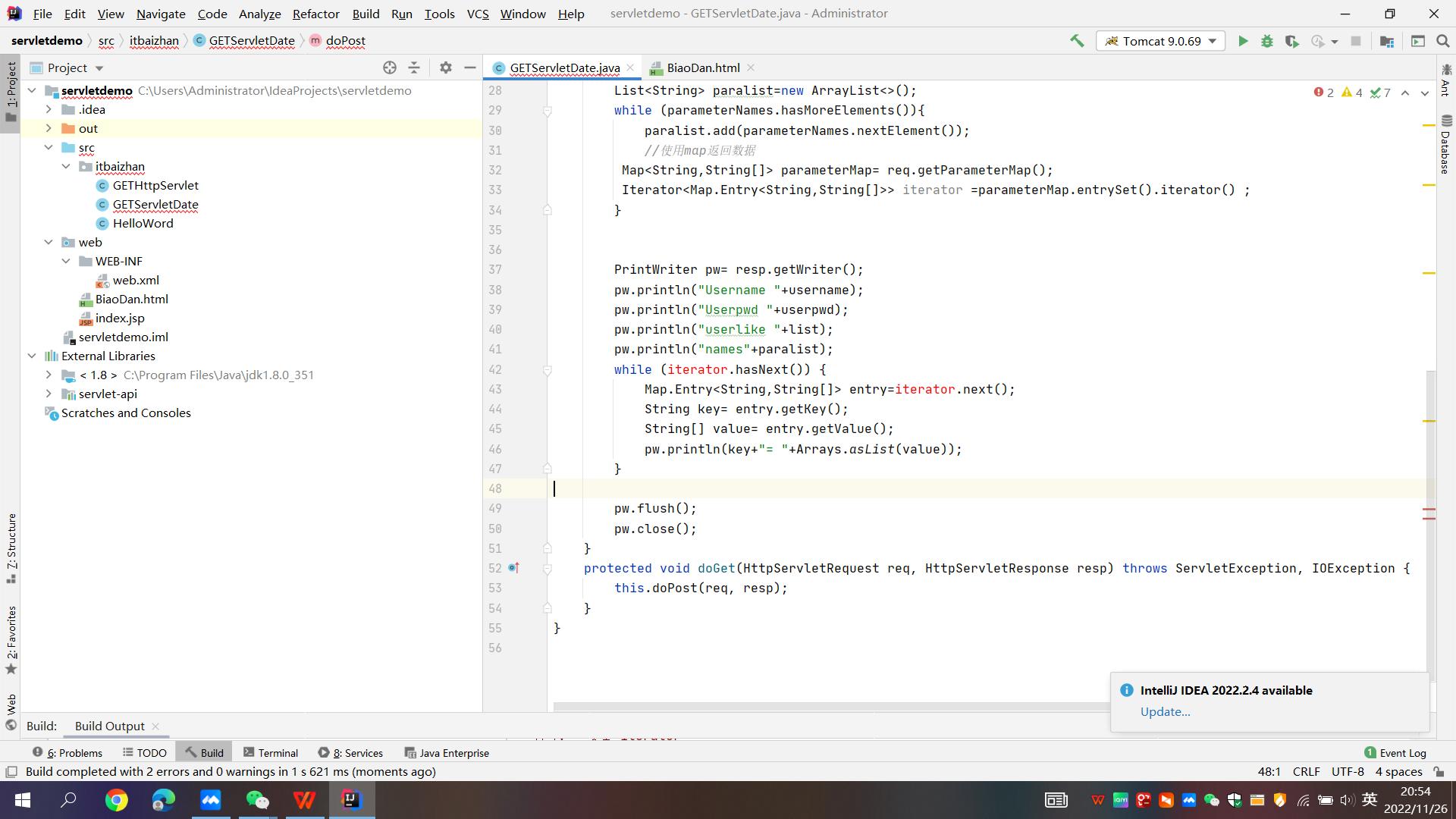Open the TODO tool window

click(x=144, y=753)
